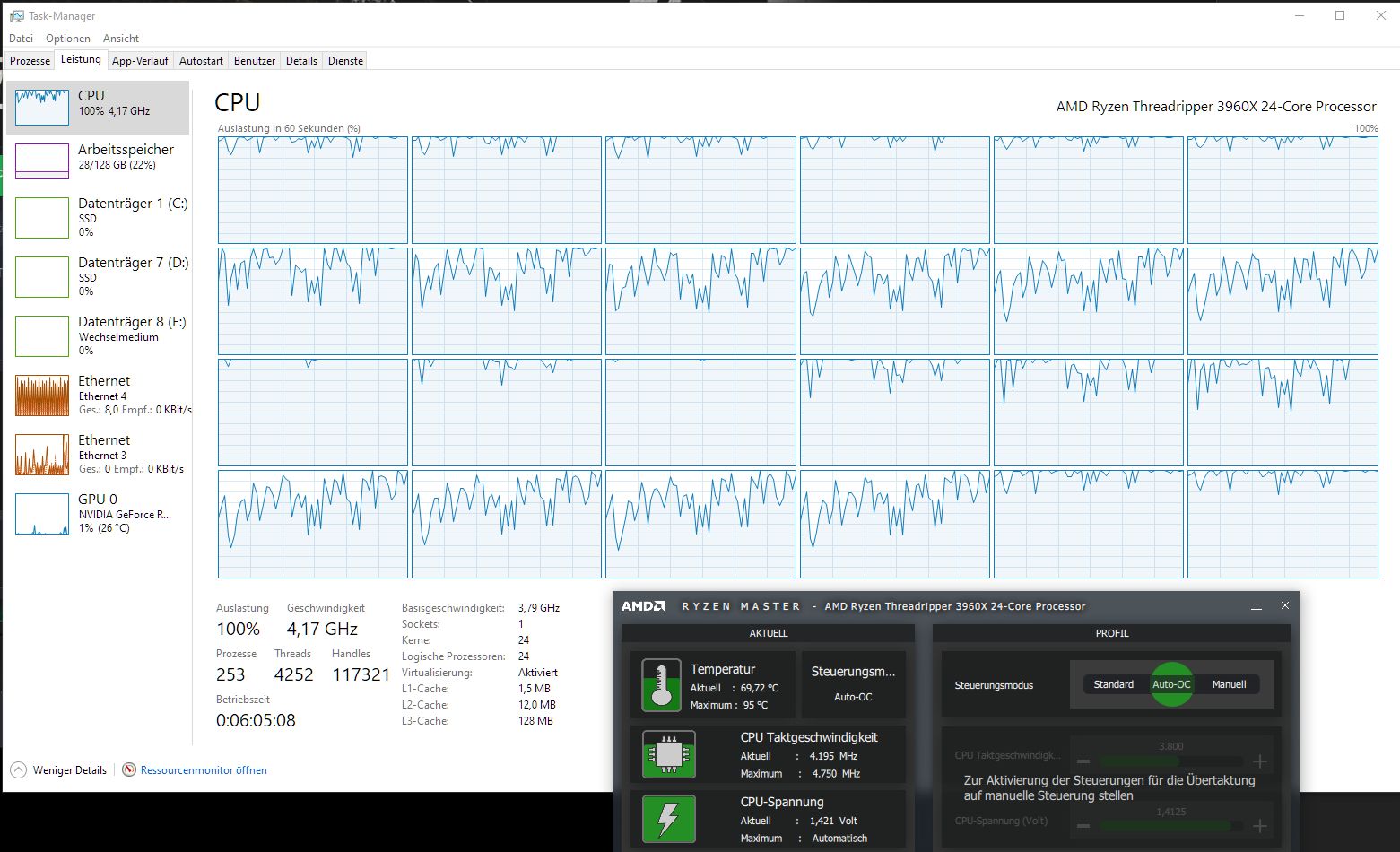The height and width of the screenshot is (852, 1400).
Task: Click the Basisgeschwindigkeit value 3,79 GHz
Action: [539, 608]
